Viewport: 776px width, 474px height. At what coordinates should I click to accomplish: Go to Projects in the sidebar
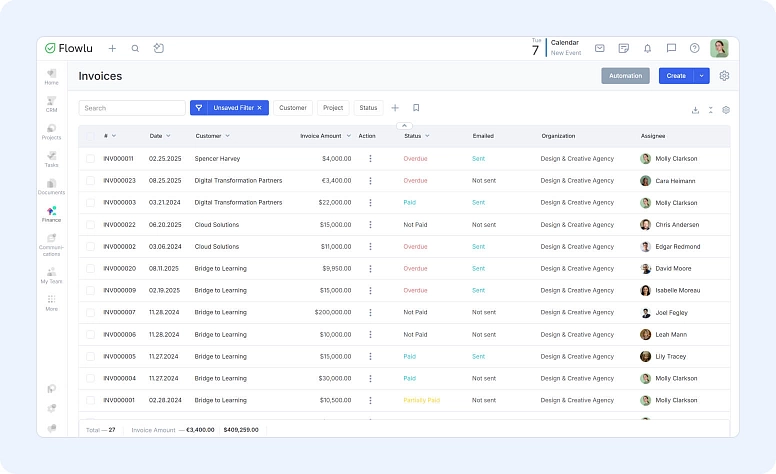(51, 131)
